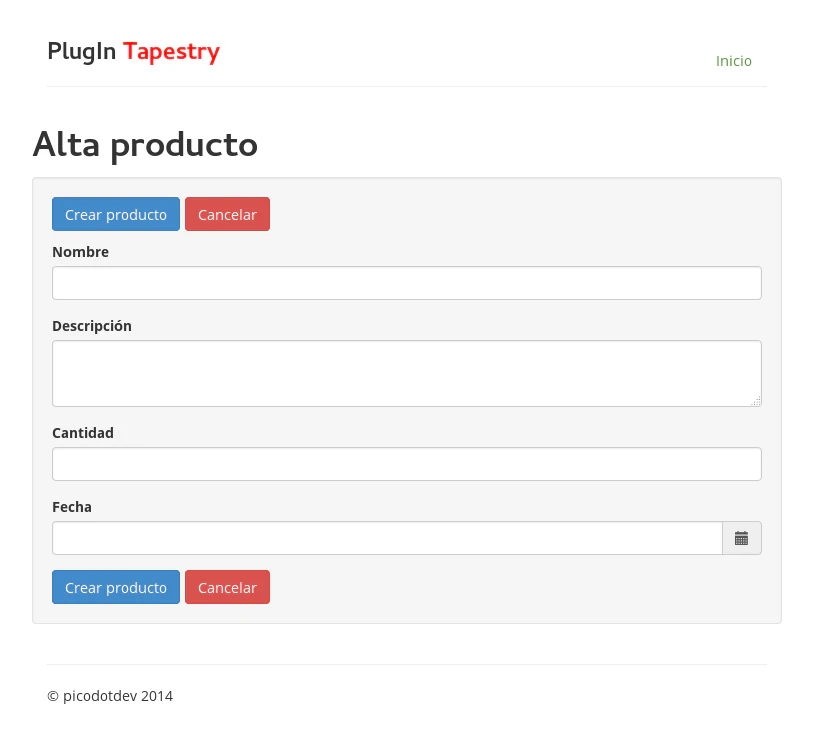Viewport: 814px width, 755px height.
Task: Click the Fecha field label
Action: coord(72,507)
